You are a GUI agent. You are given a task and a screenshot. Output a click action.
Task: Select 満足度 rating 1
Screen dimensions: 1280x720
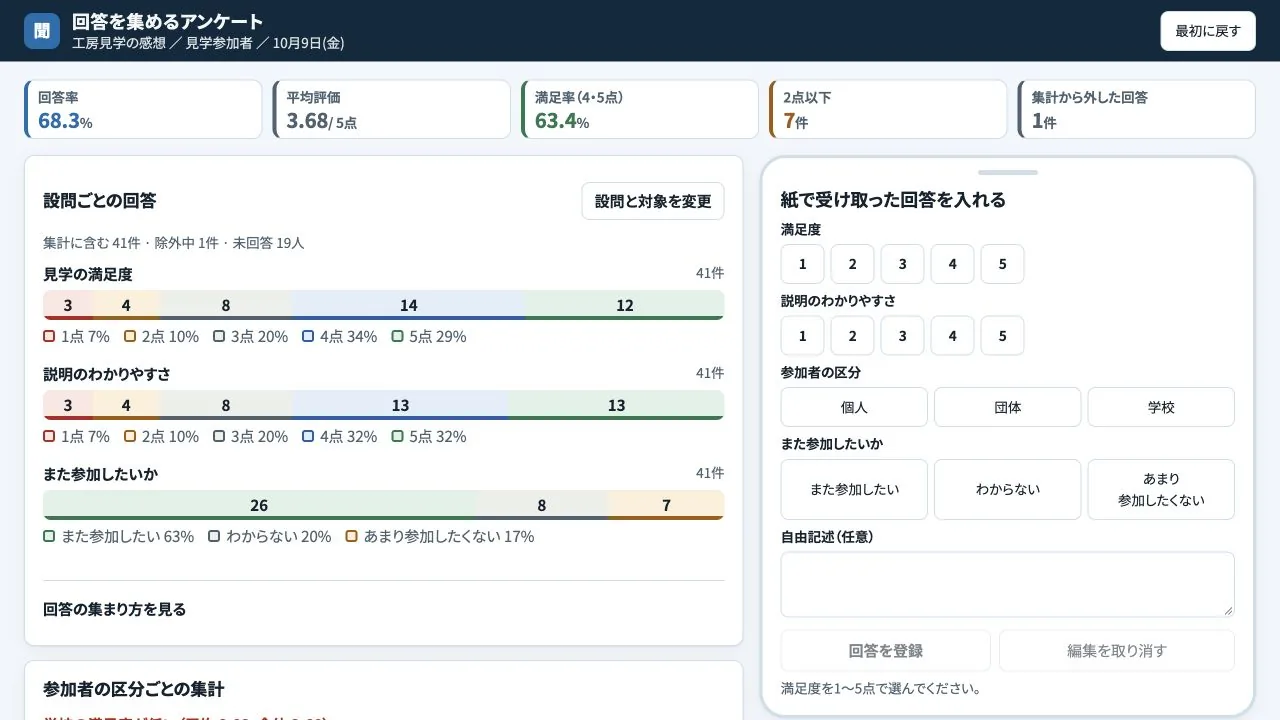coord(802,264)
